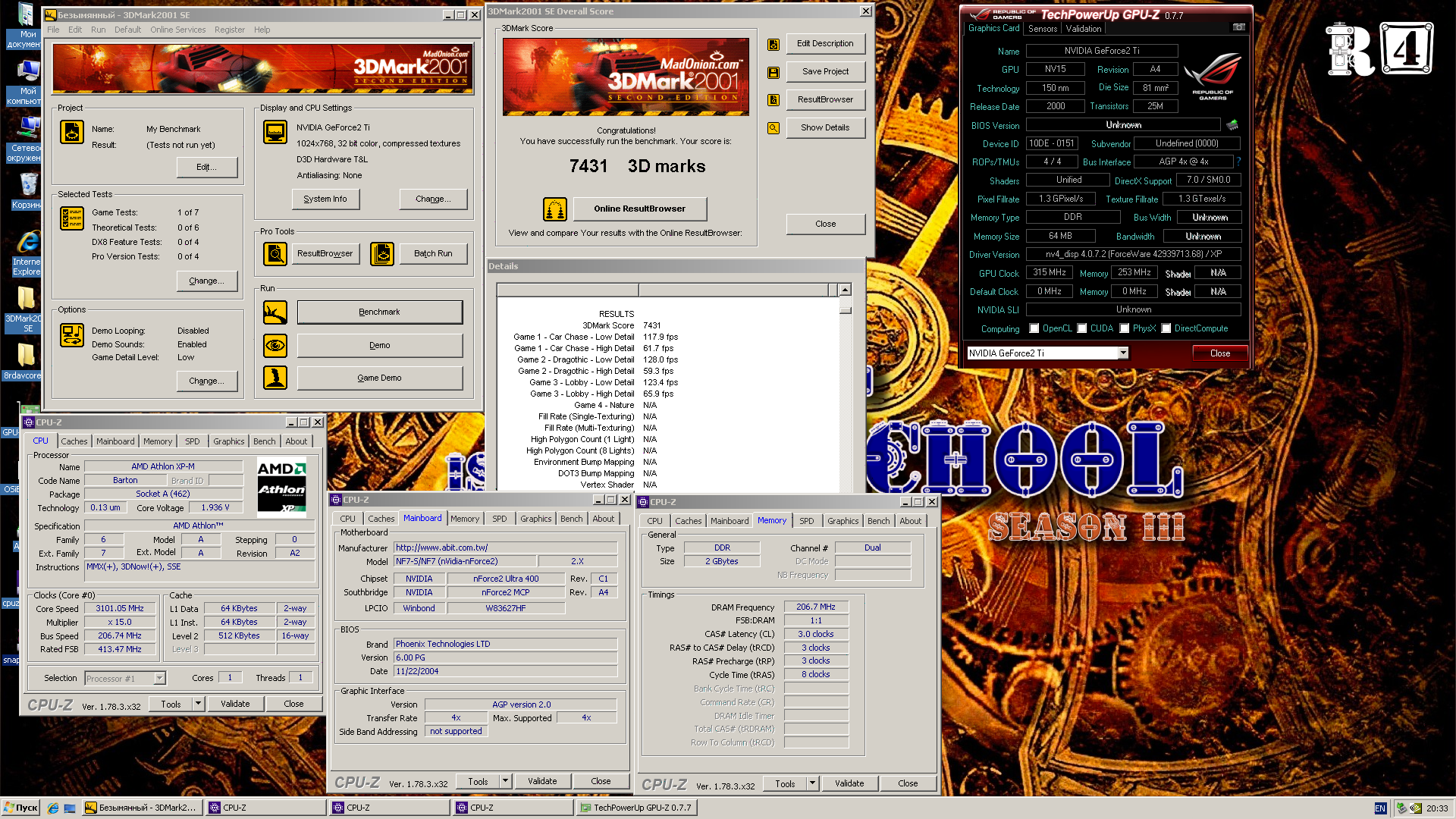Click the Project icon in 3DMark
Screen dimensions: 1456x819
[72, 132]
